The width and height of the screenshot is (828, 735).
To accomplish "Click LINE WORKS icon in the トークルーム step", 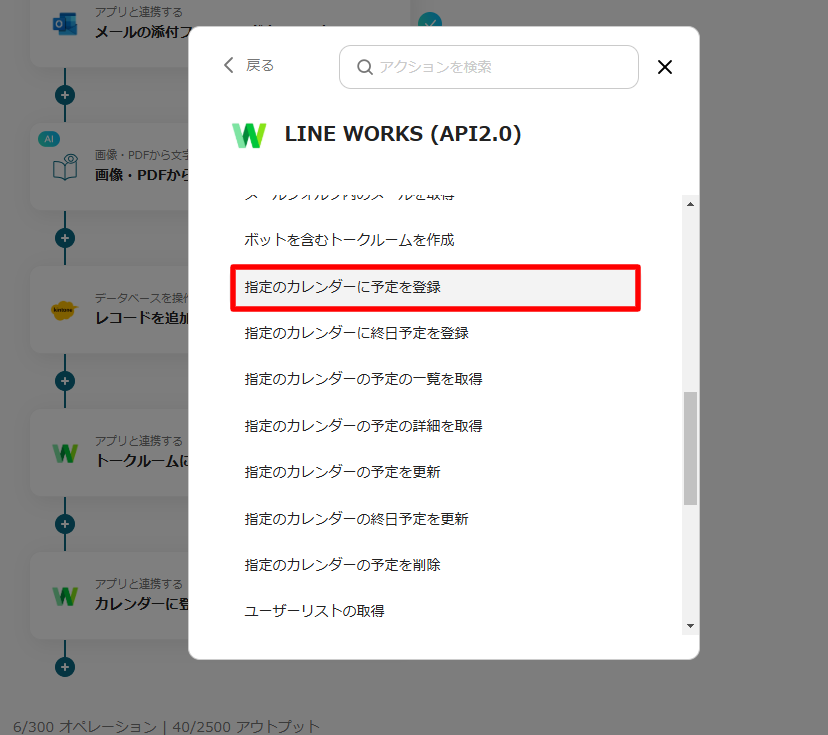I will coord(65,453).
